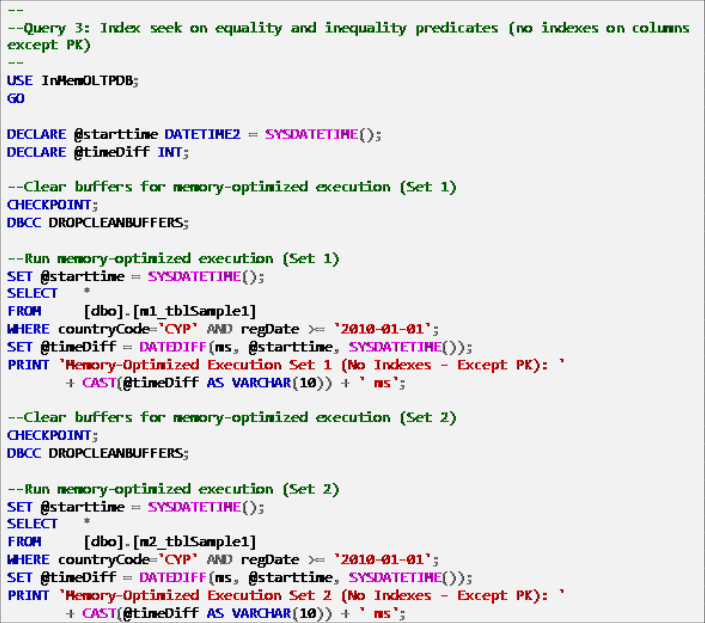Click the "--Run memory-optimized execution (Set 1)" comment

(x=173, y=259)
